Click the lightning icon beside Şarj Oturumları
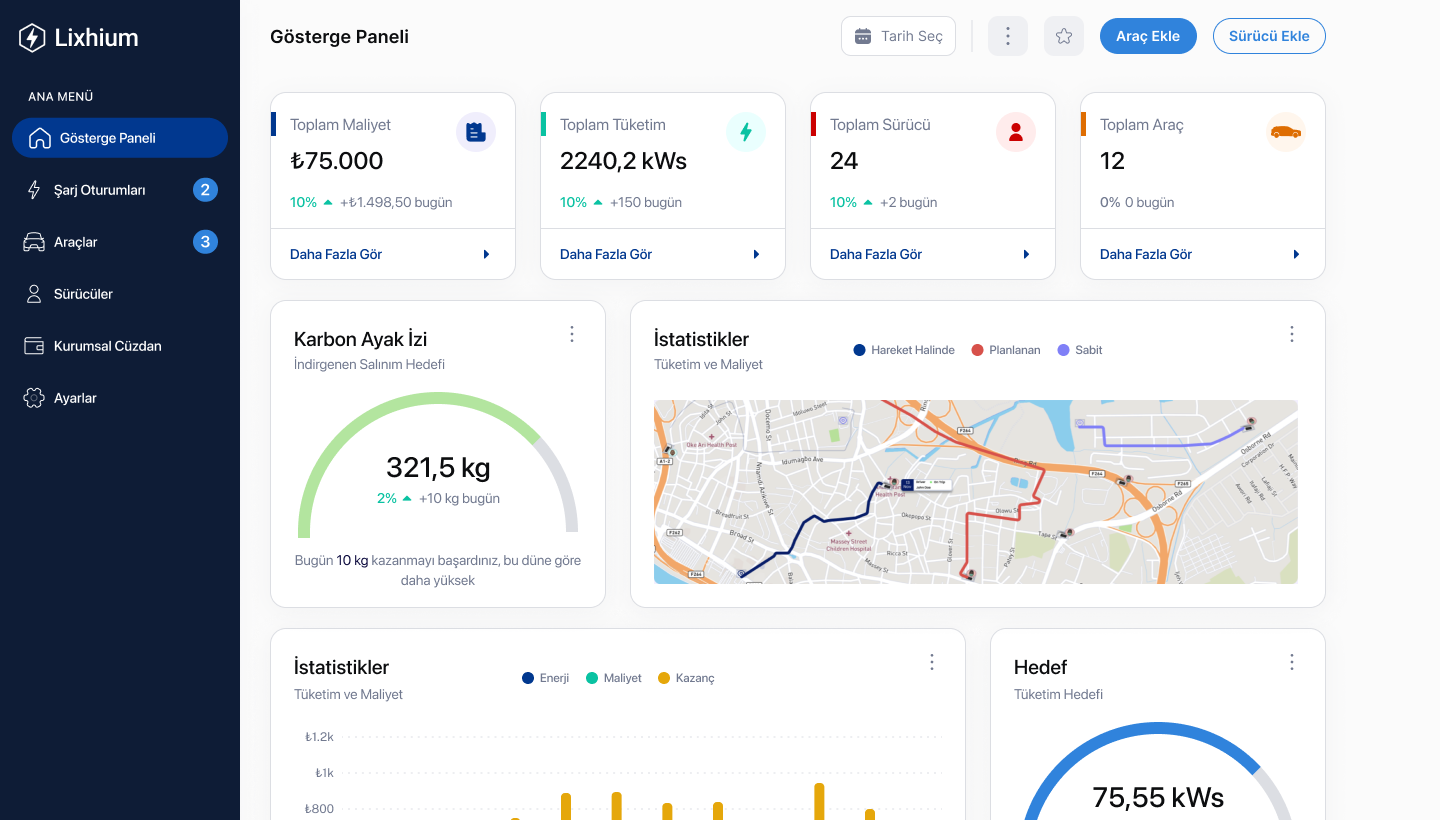The height and width of the screenshot is (820, 1440). [34, 190]
